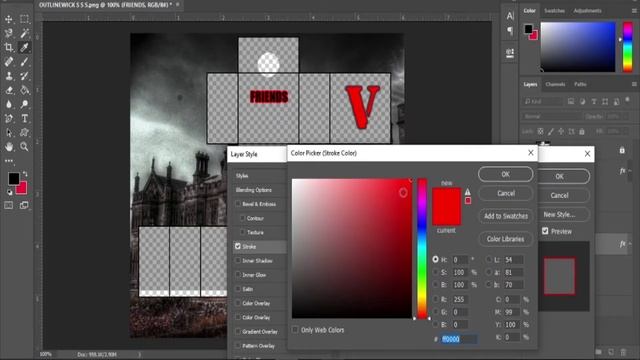Enable the Inner Glow checkbox
Image resolution: width=640 pixels, height=360 pixels.
(x=238, y=275)
